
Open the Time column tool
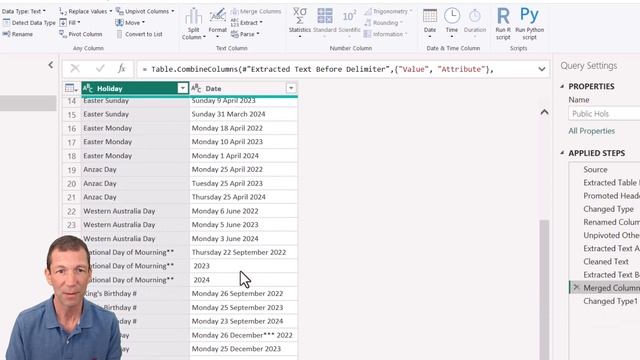tap(452, 22)
